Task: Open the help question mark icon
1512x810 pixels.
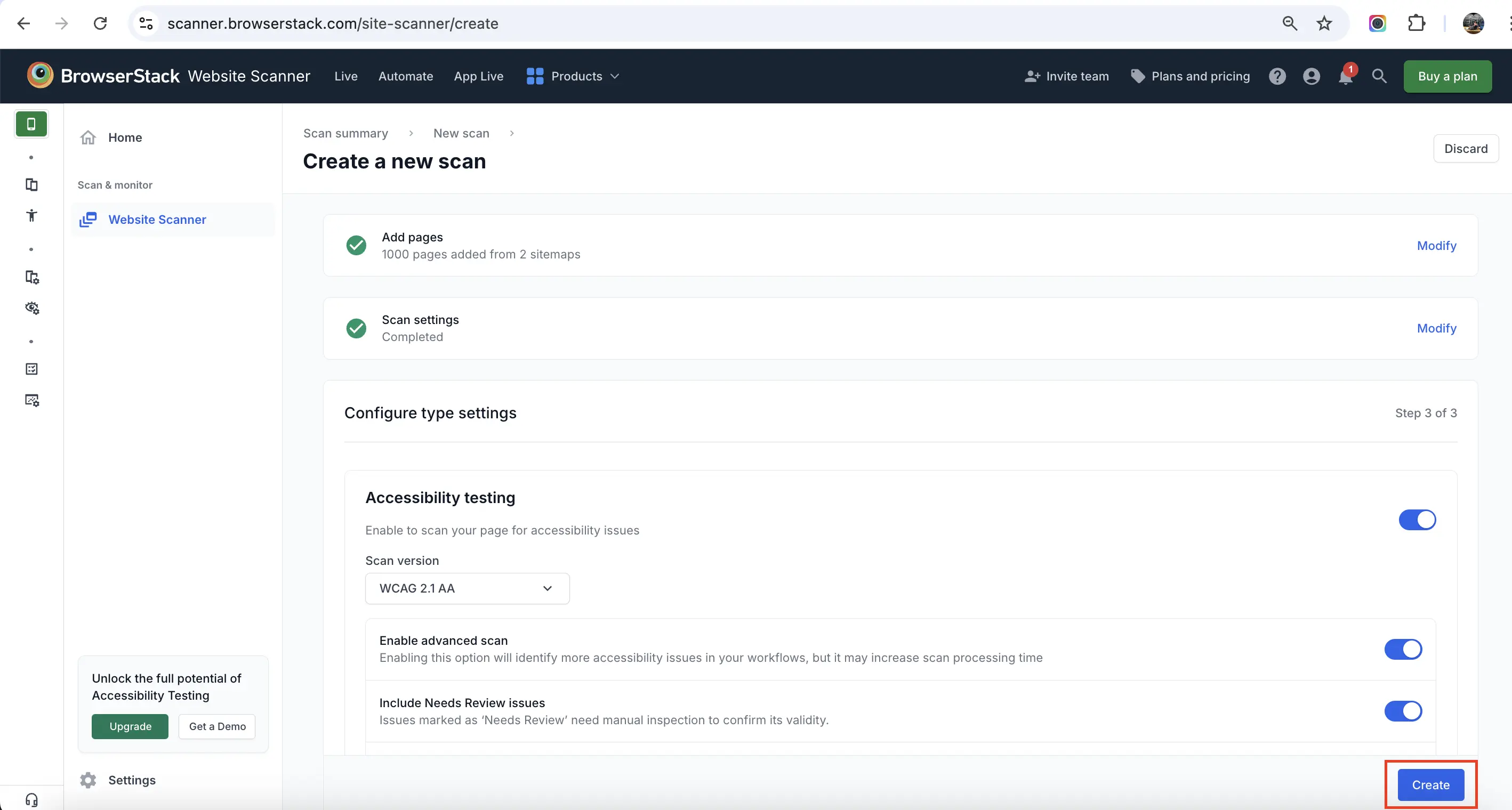Action: point(1277,76)
